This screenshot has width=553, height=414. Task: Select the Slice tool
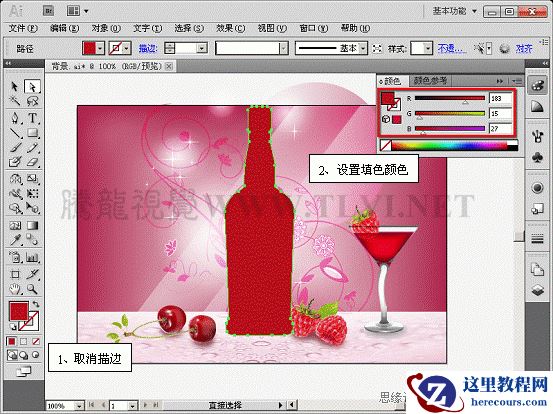[32, 274]
